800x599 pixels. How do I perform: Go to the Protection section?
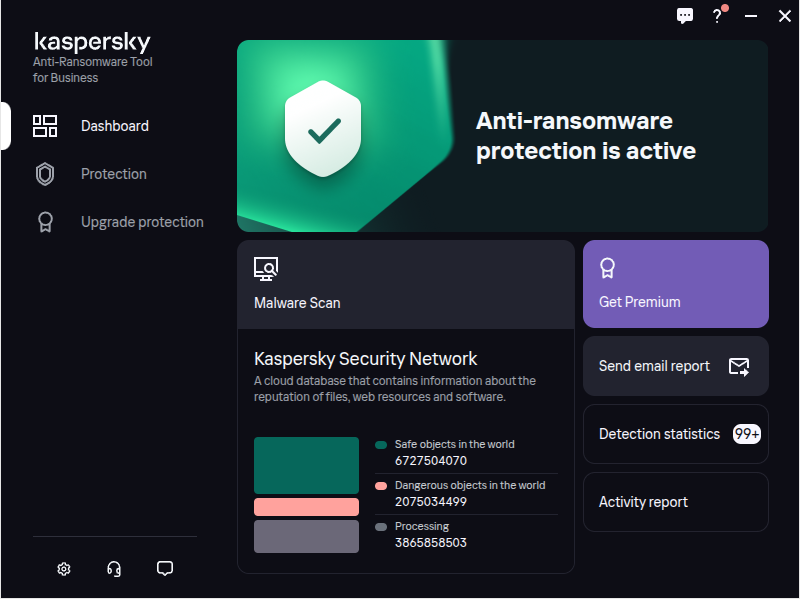pyautogui.click(x=114, y=174)
